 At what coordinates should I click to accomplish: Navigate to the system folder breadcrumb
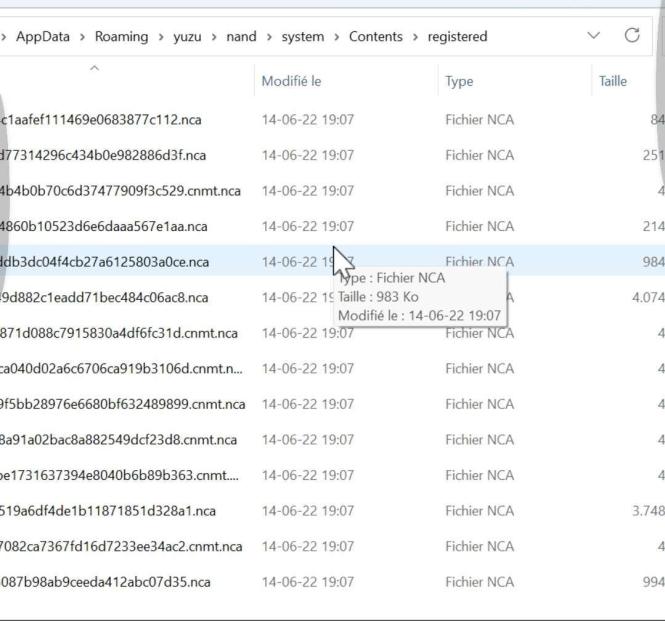click(x=302, y=37)
